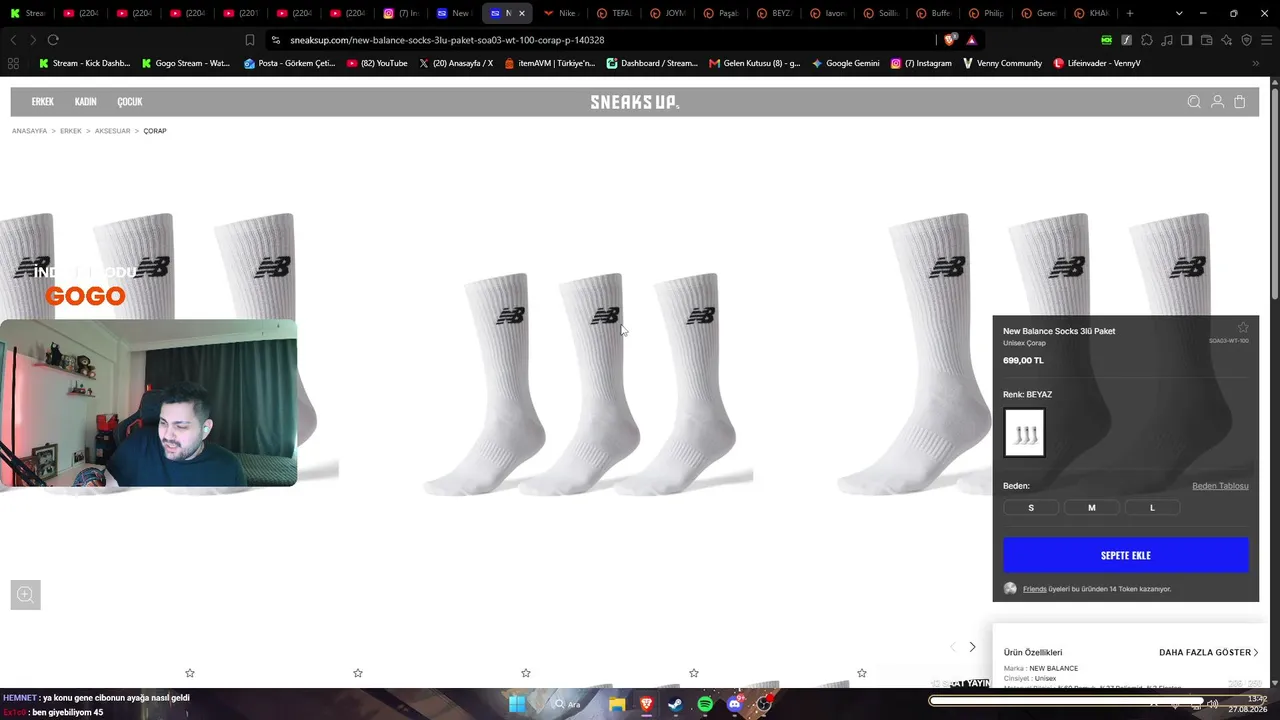
Task: Select size L
Action: point(1152,508)
